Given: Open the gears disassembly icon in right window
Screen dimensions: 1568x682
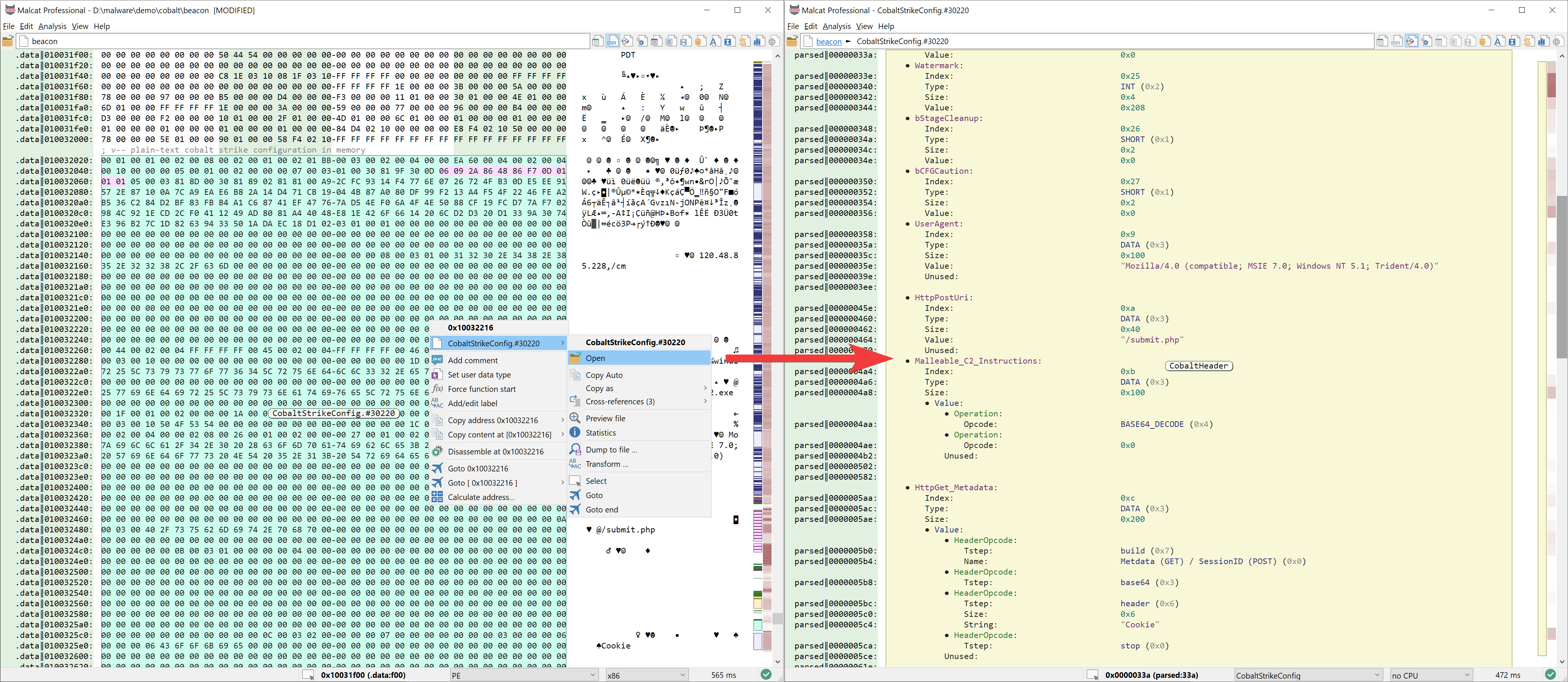Looking at the screenshot, I should point(1426,41).
